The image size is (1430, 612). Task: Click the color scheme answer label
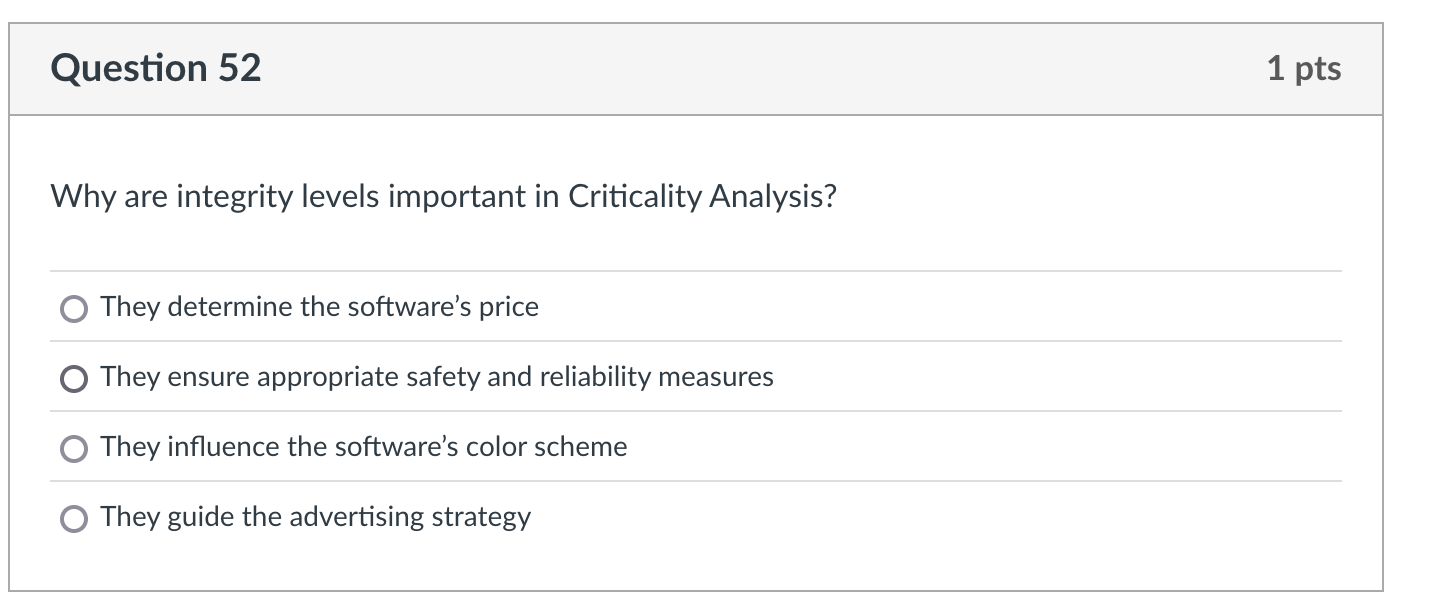coord(362,447)
